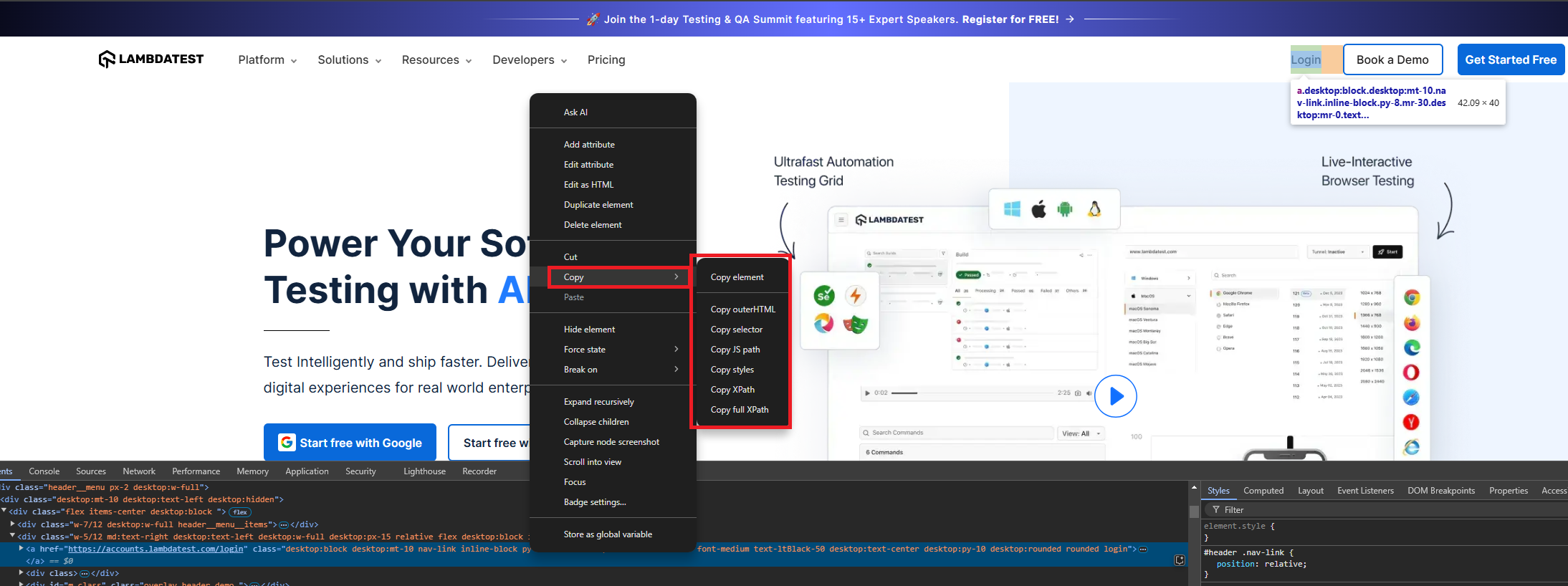Image resolution: width=1568 pixels, height=586 pixels.
Task: Click the Selenium framework icon
Action: coord(824,295)
